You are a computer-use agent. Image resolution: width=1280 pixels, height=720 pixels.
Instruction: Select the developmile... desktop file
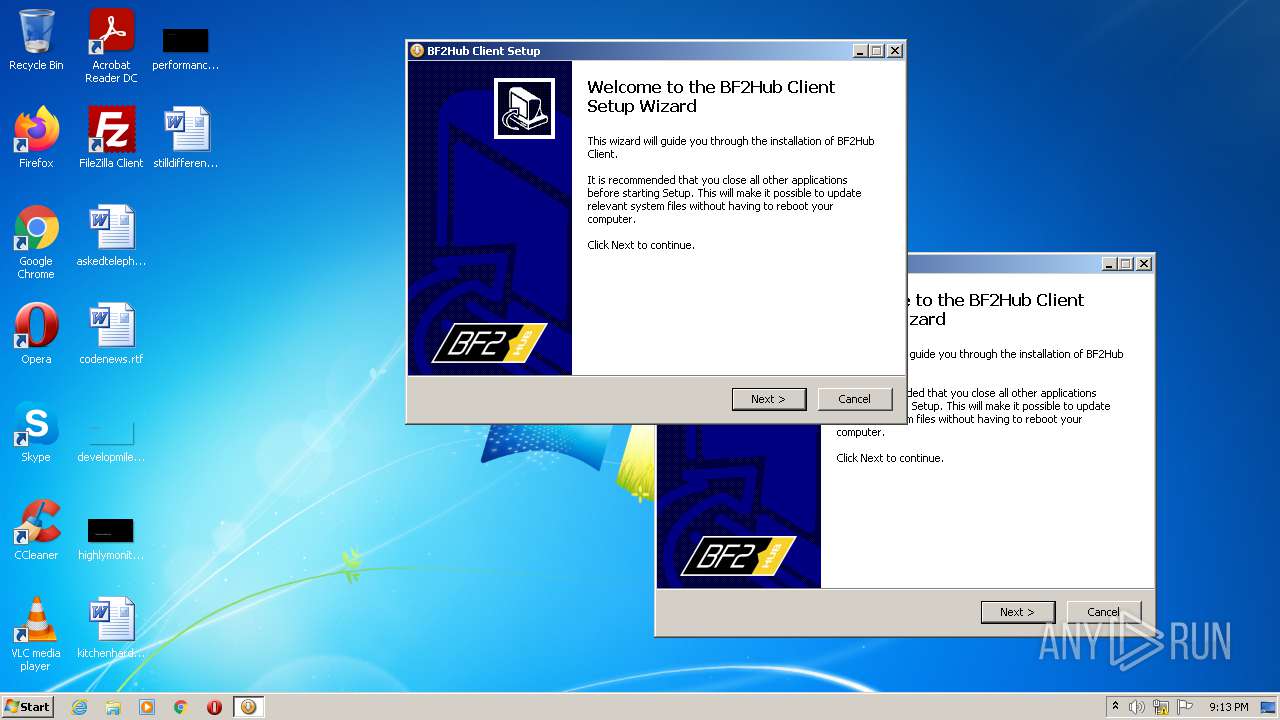click(x=111, y=438)
